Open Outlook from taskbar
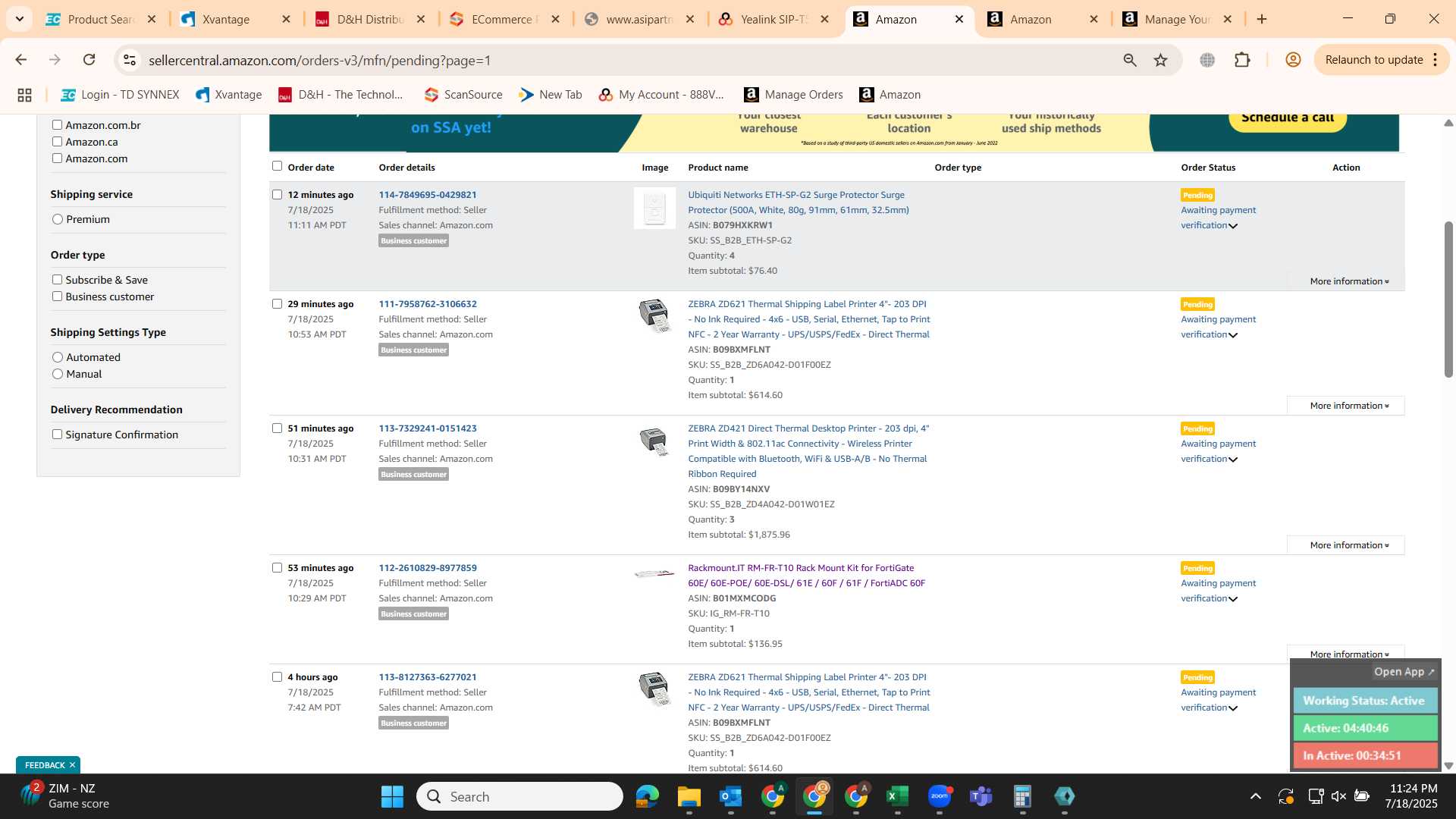This screenshot has height=819, width=1456. pyautogui.click(x=730, y=796)
